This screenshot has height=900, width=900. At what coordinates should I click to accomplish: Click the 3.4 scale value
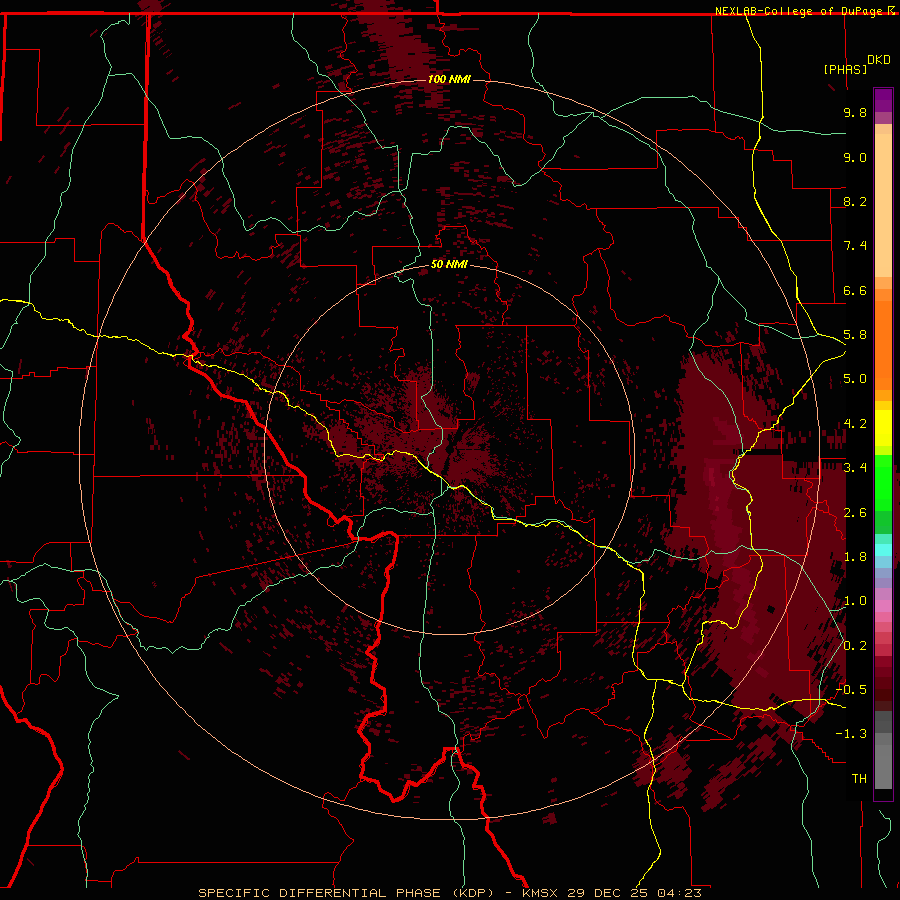point(855,468)
